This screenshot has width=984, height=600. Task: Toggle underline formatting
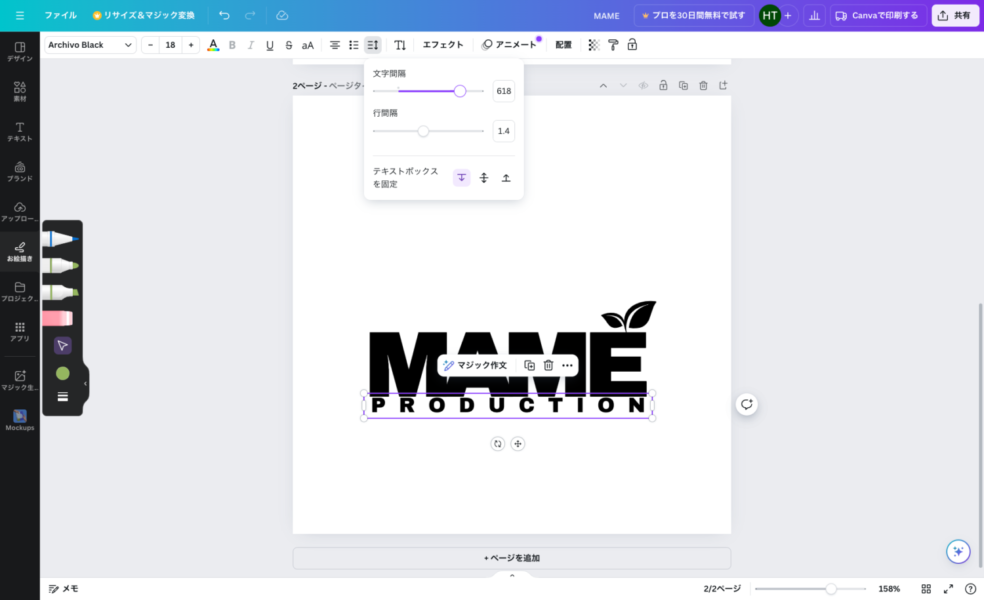tap(270, 45)
